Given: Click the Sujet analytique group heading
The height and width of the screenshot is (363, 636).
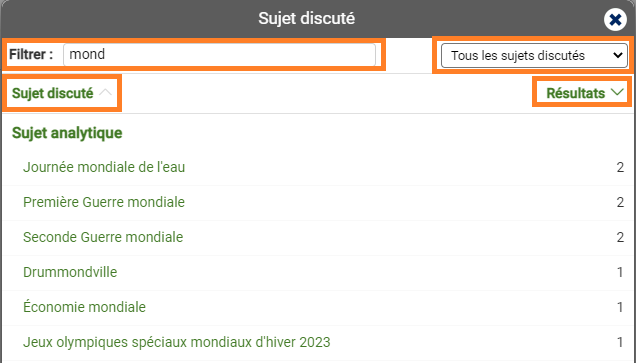Looking at the screenshot, I should tap(67, 133).
